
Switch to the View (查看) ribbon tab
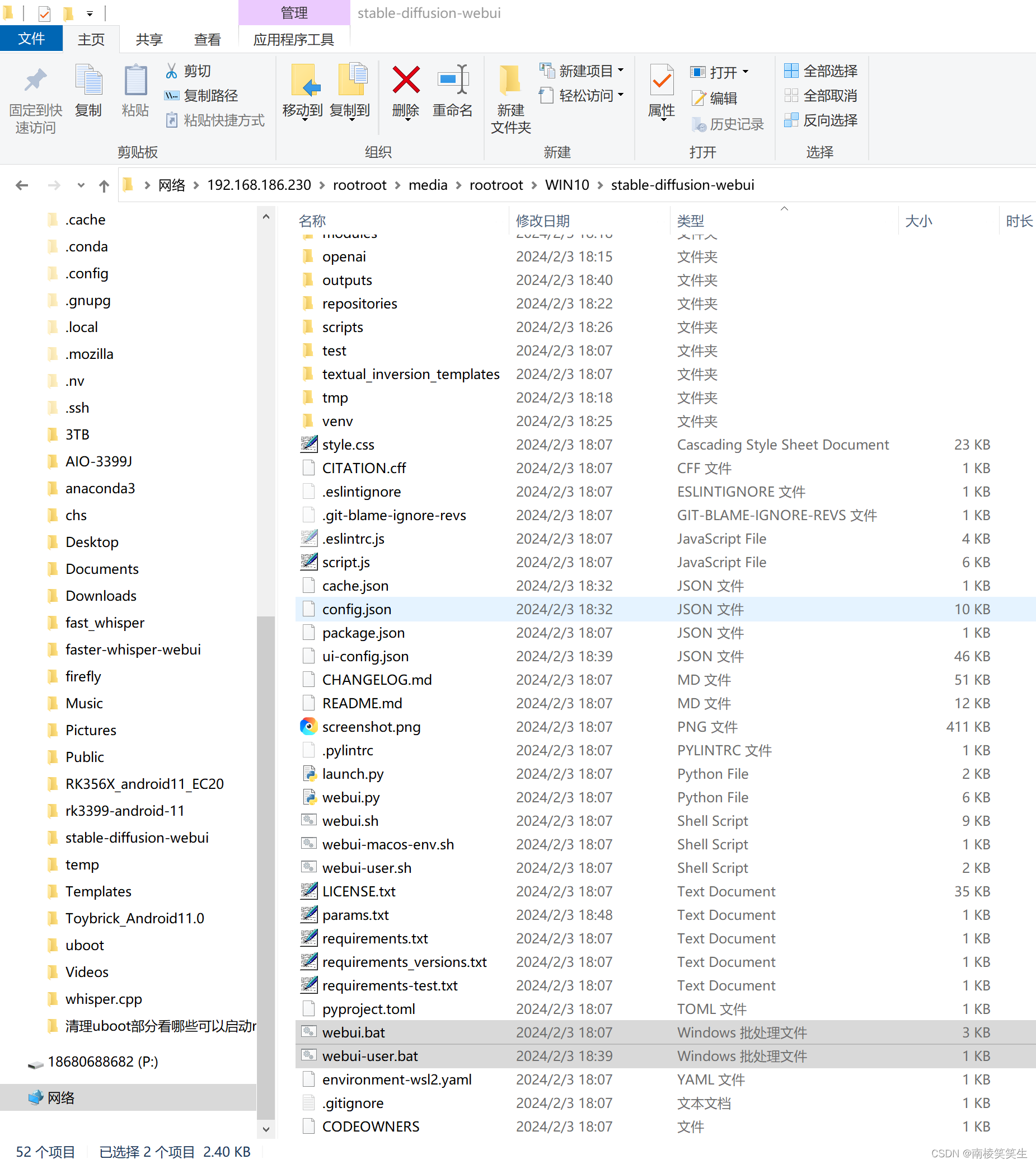pyautogui.click(x=207, y=40)
